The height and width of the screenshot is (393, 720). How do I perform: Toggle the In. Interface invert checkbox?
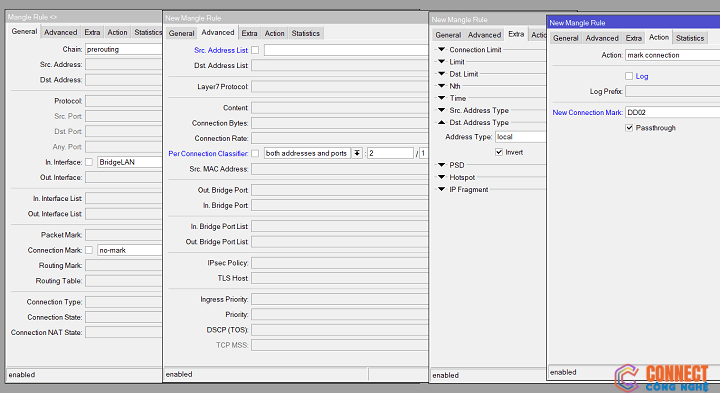click(x=89, y=162)
